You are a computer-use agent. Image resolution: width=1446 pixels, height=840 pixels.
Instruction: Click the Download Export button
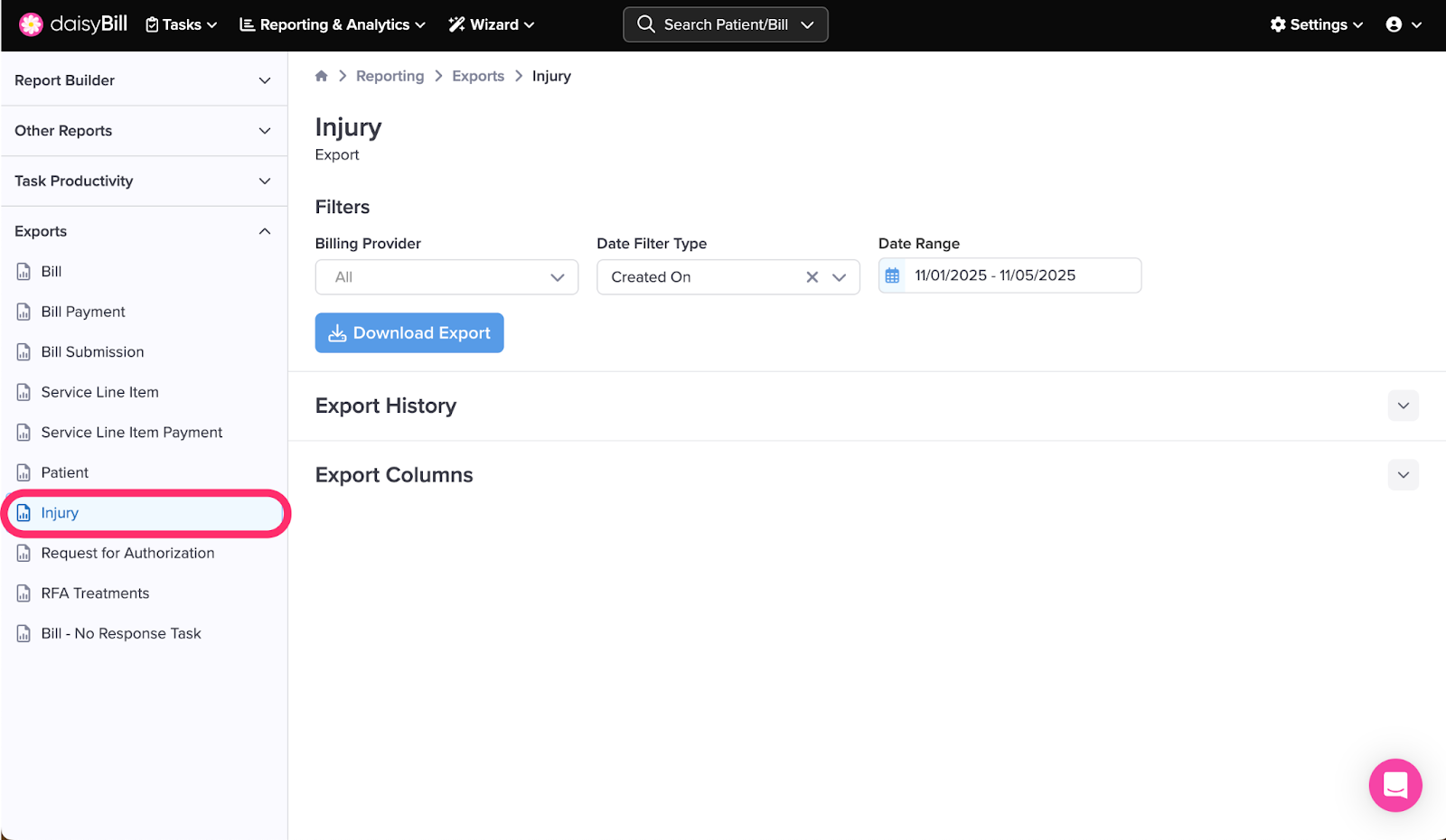coord(409,333)
